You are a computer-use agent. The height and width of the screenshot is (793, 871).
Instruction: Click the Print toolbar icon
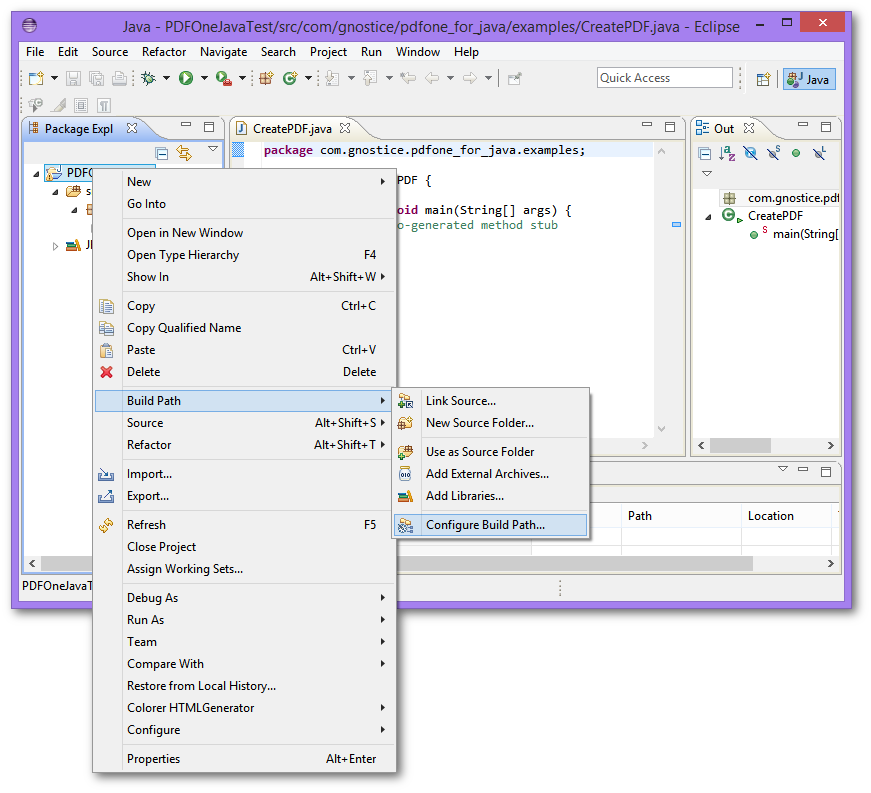point(119,78)
